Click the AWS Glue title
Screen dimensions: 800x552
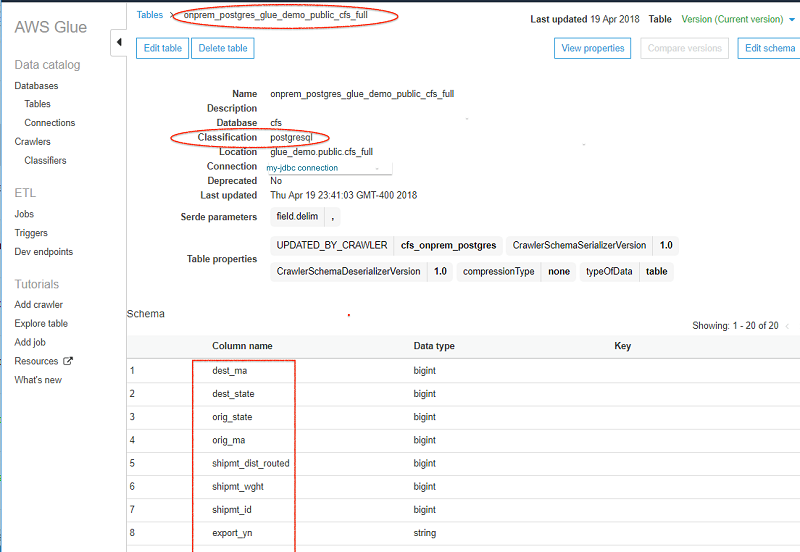pyautogui.click(x=51, y=27)
